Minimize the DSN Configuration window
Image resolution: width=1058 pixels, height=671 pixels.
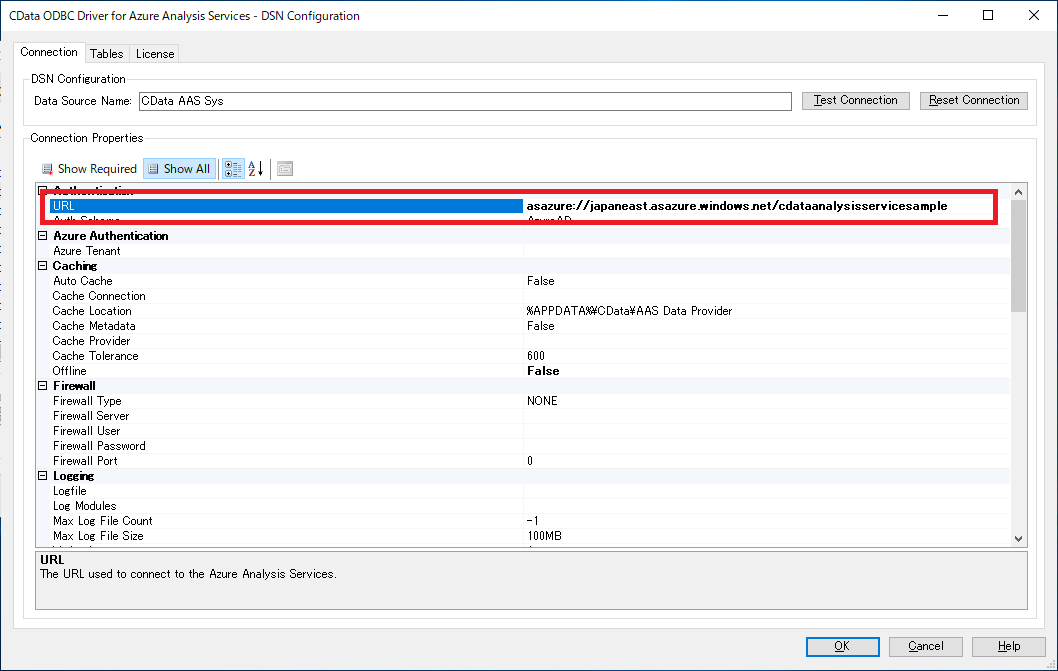click(x=943, y=16)
